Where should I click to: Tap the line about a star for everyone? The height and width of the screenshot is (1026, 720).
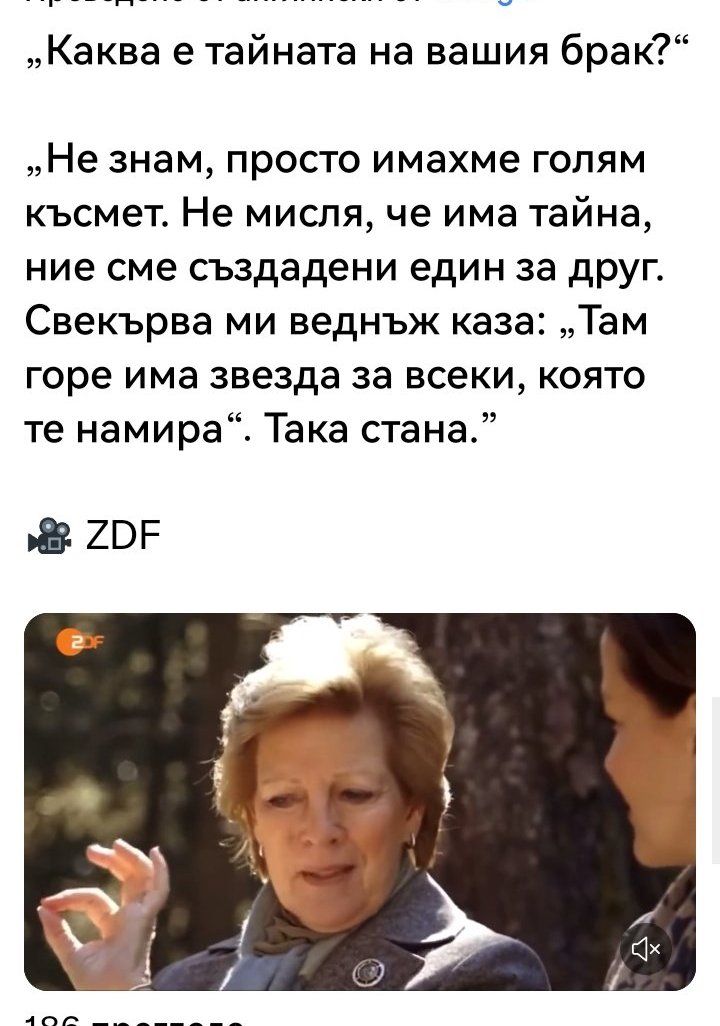pyautogui.click(x=335, y=376)
